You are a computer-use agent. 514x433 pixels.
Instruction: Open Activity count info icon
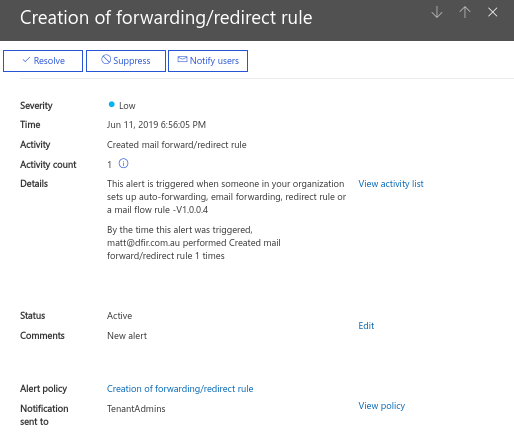point(123,163)
